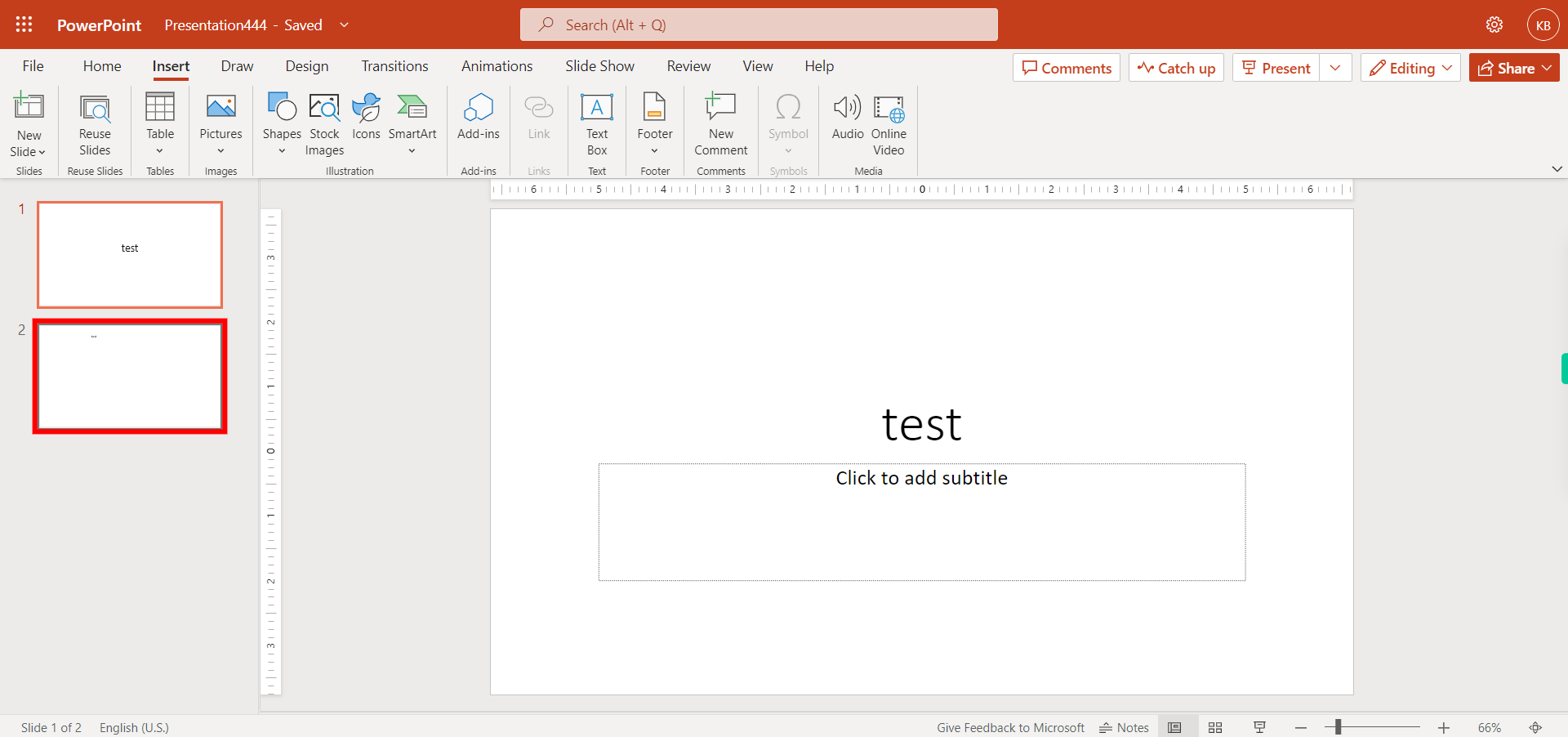Click the English (U.S.) language indicator

tap(134, 727)
